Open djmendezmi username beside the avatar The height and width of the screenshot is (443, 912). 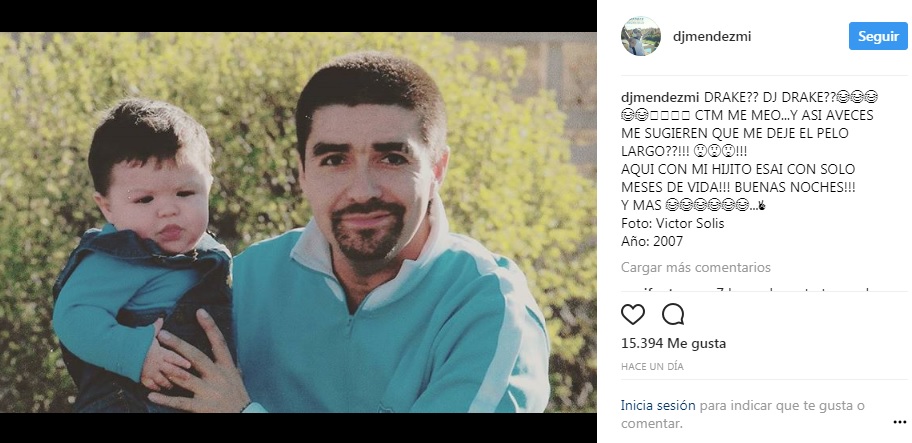[712, 37]
